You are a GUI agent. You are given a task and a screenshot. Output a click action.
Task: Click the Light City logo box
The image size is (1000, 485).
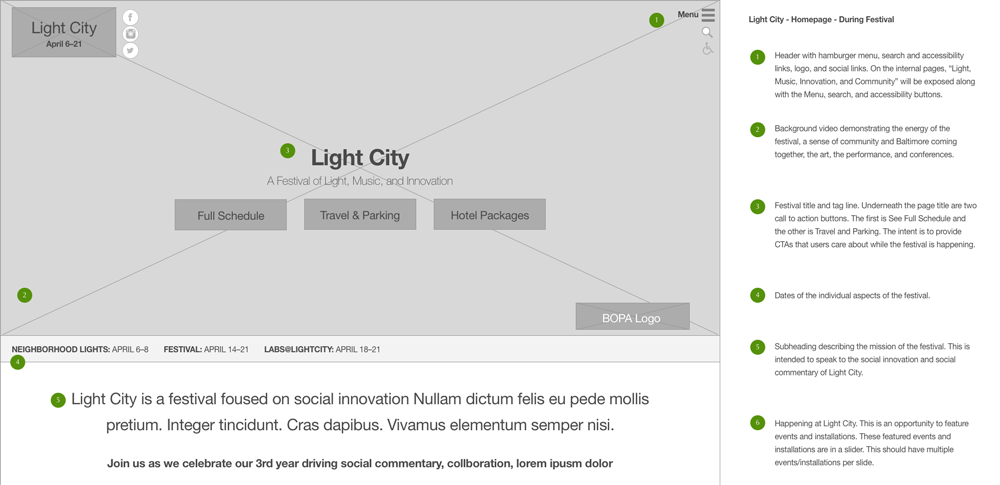(64, 33)
